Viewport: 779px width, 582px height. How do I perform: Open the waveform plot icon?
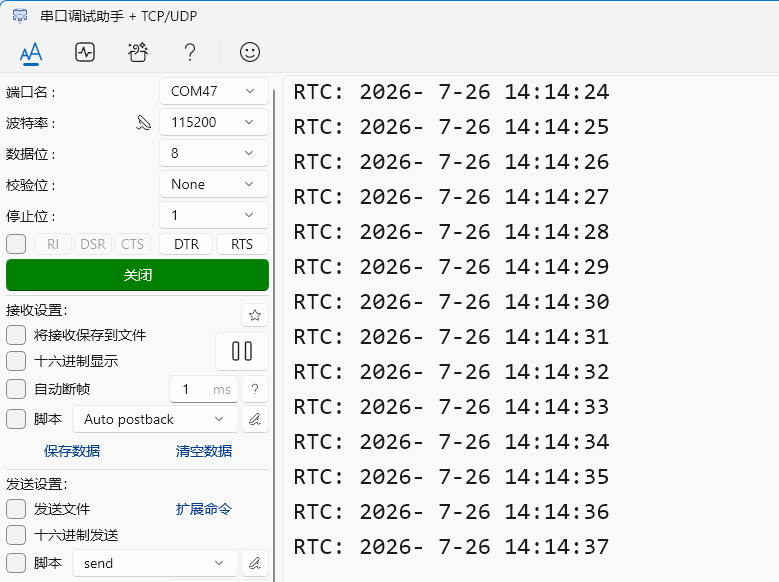[x=85, y=52]
